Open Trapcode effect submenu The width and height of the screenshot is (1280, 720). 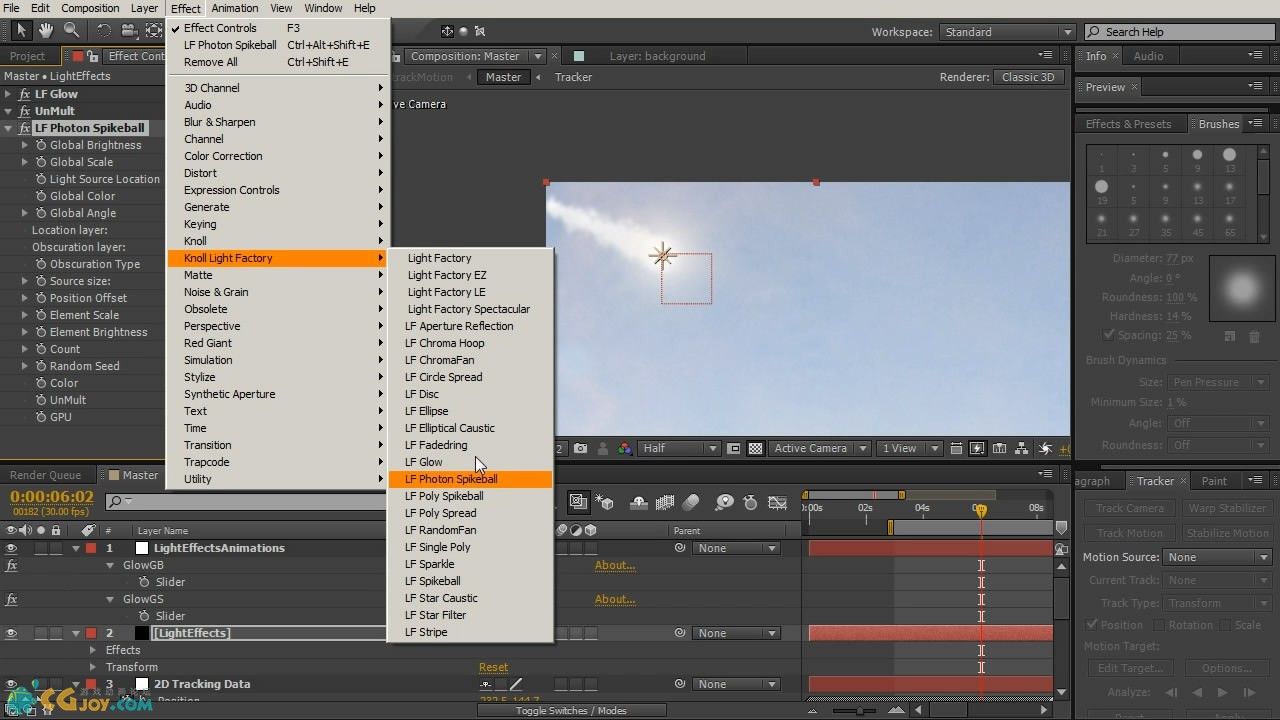[278, 462]
